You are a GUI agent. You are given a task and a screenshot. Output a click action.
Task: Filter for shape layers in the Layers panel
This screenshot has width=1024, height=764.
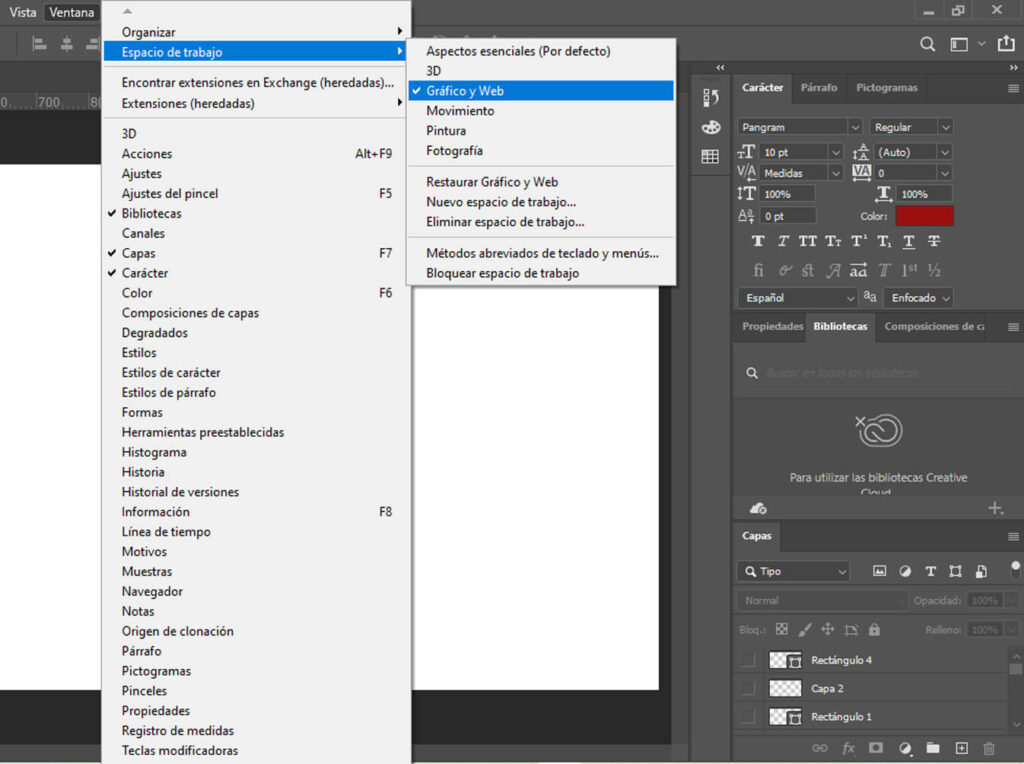point(957,570)
